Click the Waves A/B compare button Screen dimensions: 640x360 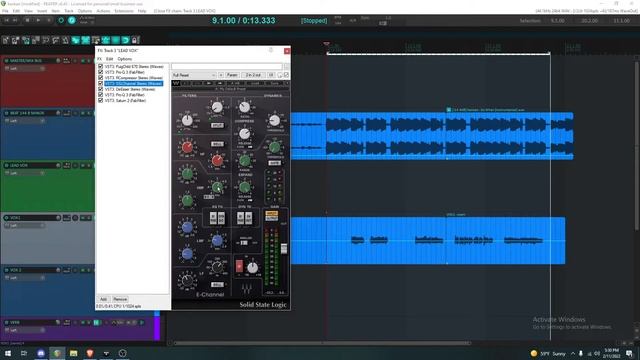235,83
